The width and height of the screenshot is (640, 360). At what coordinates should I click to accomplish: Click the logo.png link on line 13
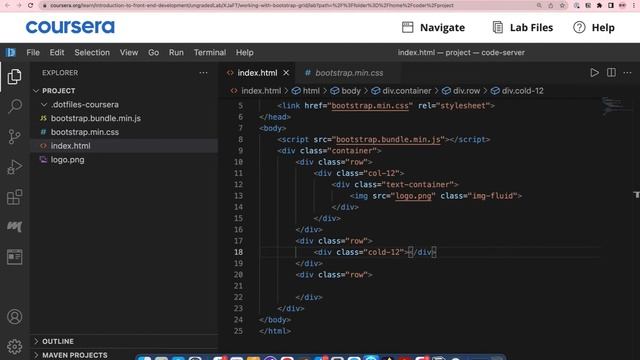tap(413, 196)
